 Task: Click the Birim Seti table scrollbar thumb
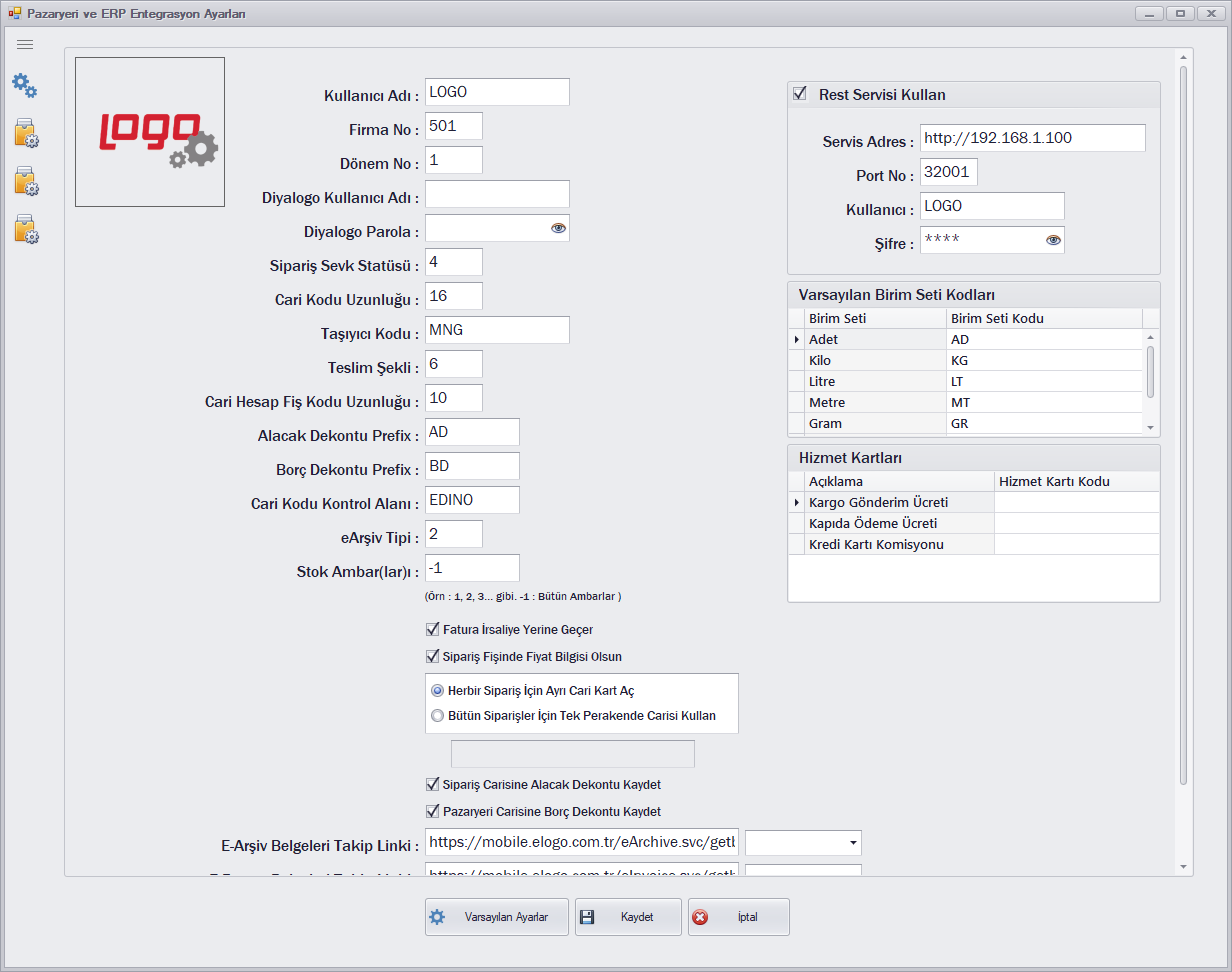coord(1150,372)
